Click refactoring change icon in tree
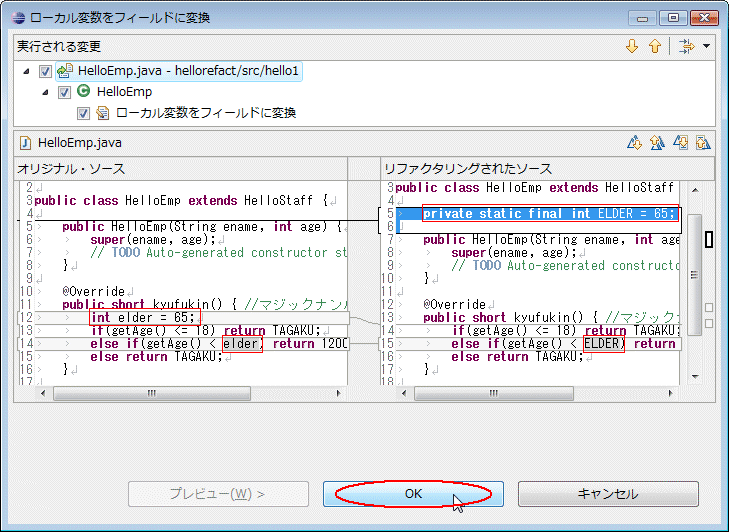 102,113
